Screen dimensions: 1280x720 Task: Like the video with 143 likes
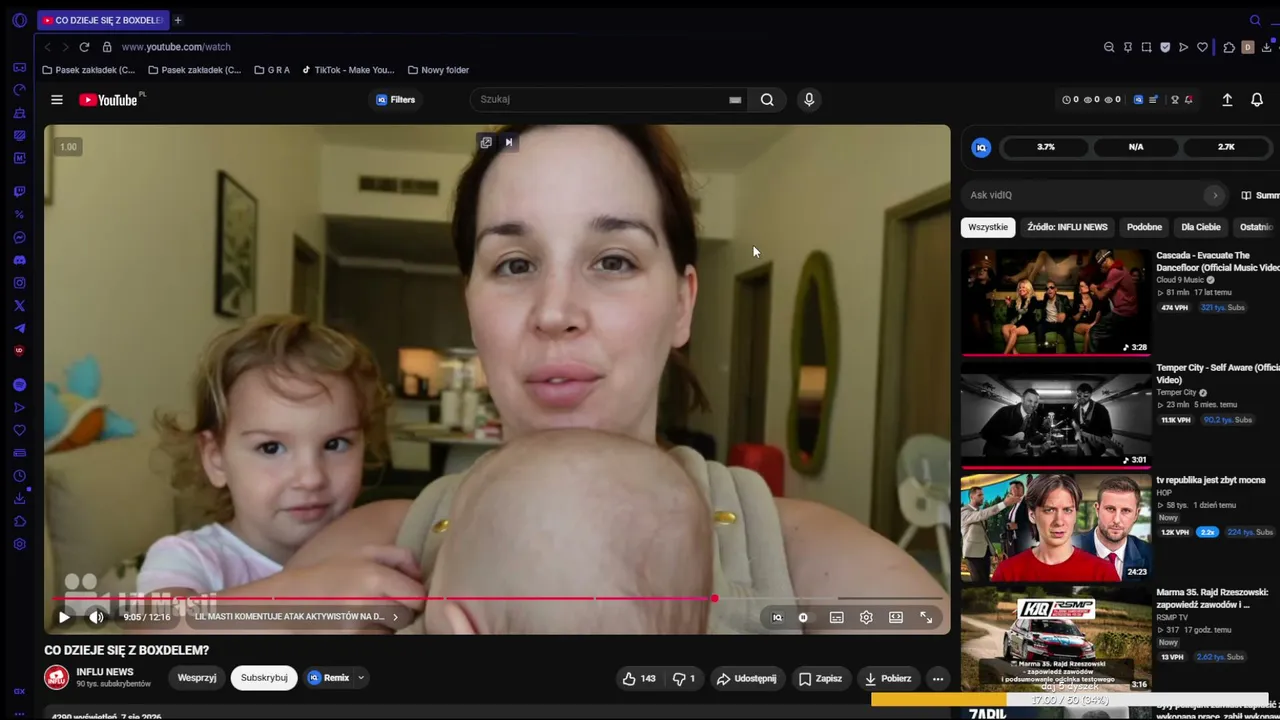point(639,679)
